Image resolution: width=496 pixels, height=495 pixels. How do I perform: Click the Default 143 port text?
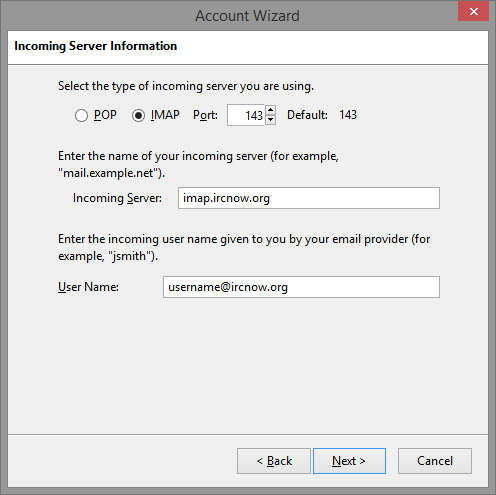tap(322, 115)
